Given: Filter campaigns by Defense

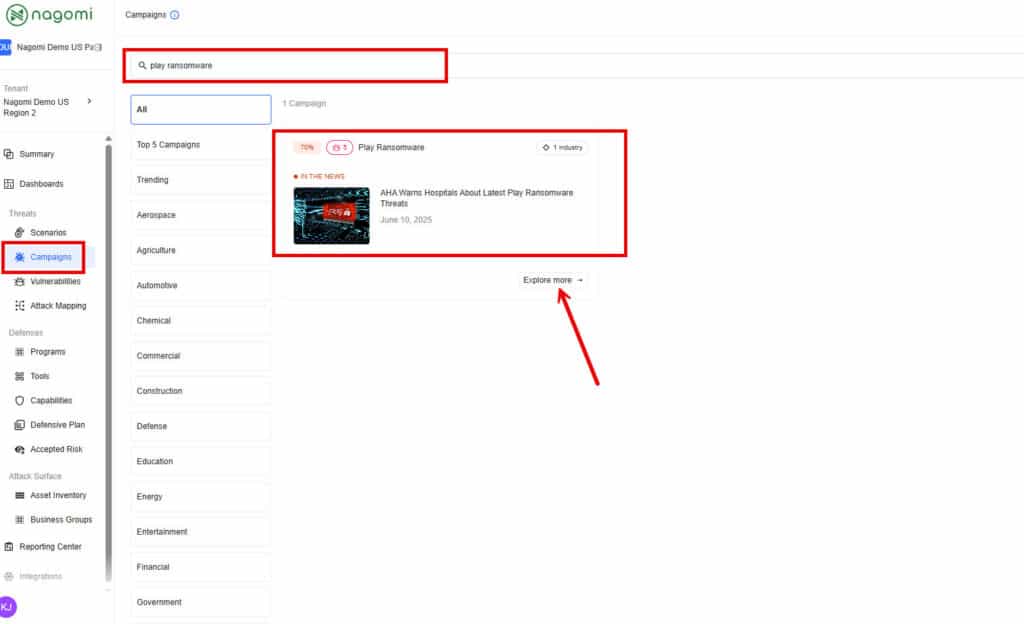Looking at the screenshot, I should click(x=200, y=426).
